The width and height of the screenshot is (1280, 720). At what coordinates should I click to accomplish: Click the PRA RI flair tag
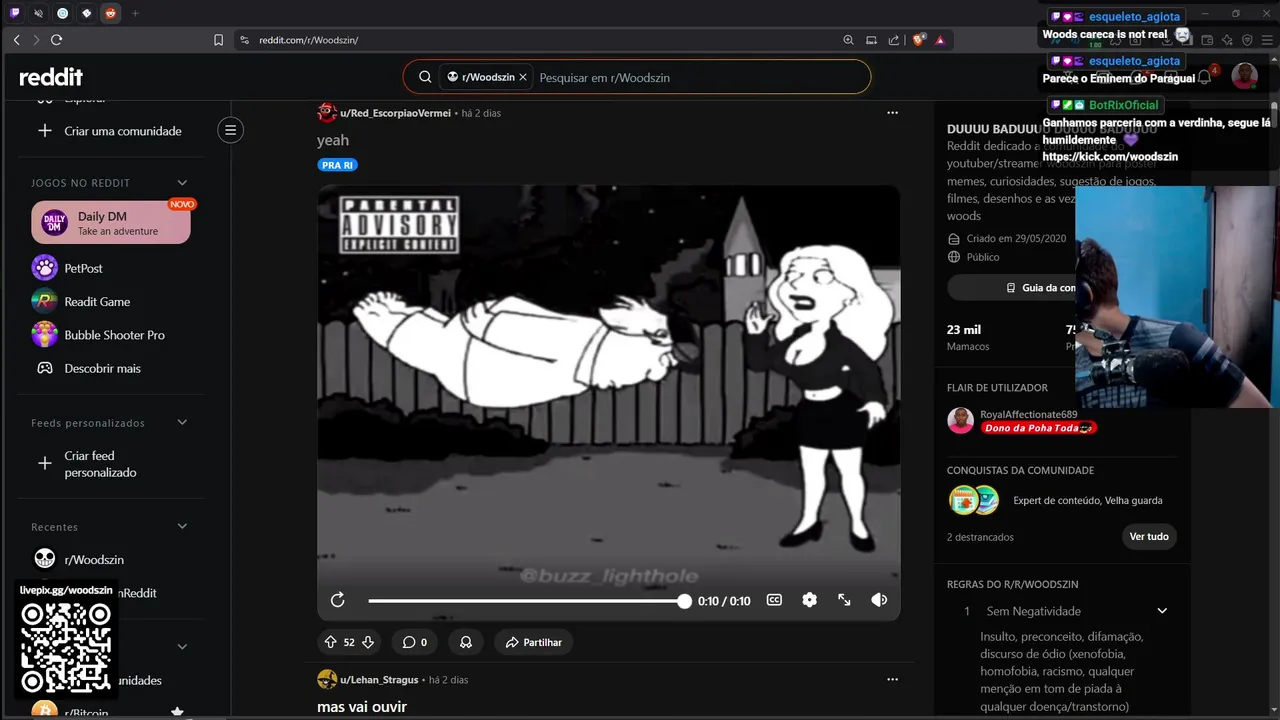tap(337, 165)
